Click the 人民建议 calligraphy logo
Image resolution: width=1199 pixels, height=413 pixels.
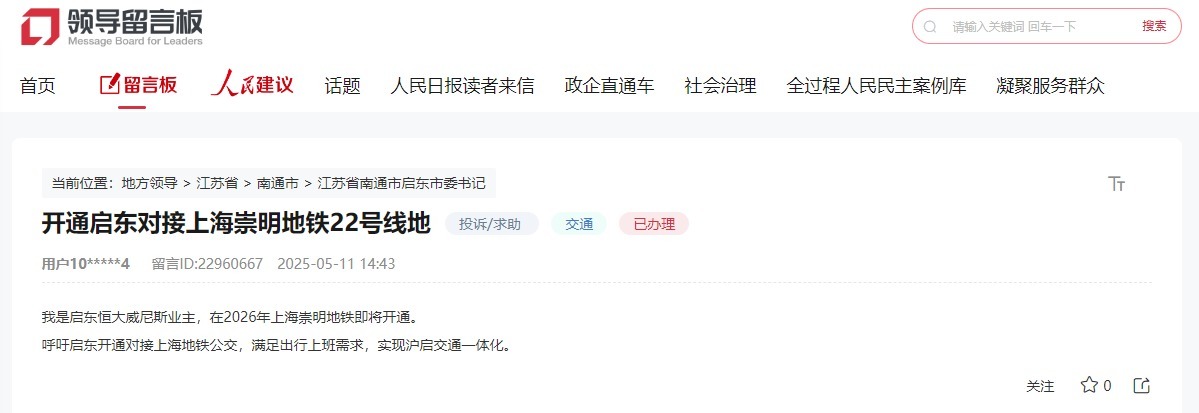coord(252,85)
